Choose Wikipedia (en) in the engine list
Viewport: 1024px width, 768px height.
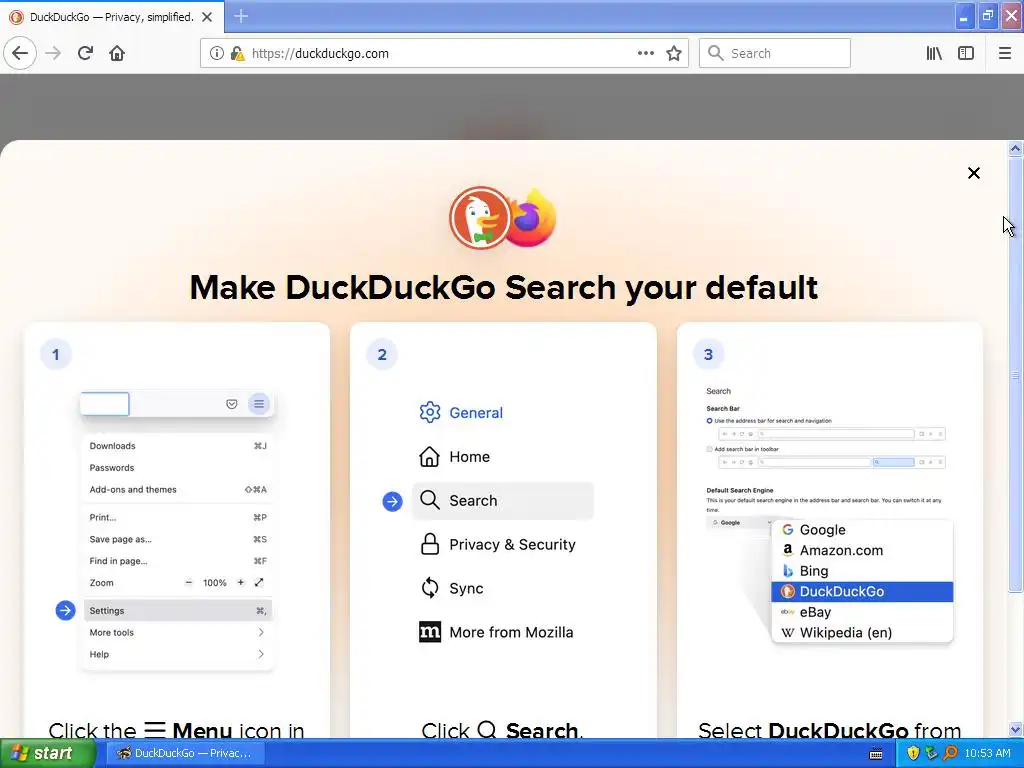pos(862,632)
